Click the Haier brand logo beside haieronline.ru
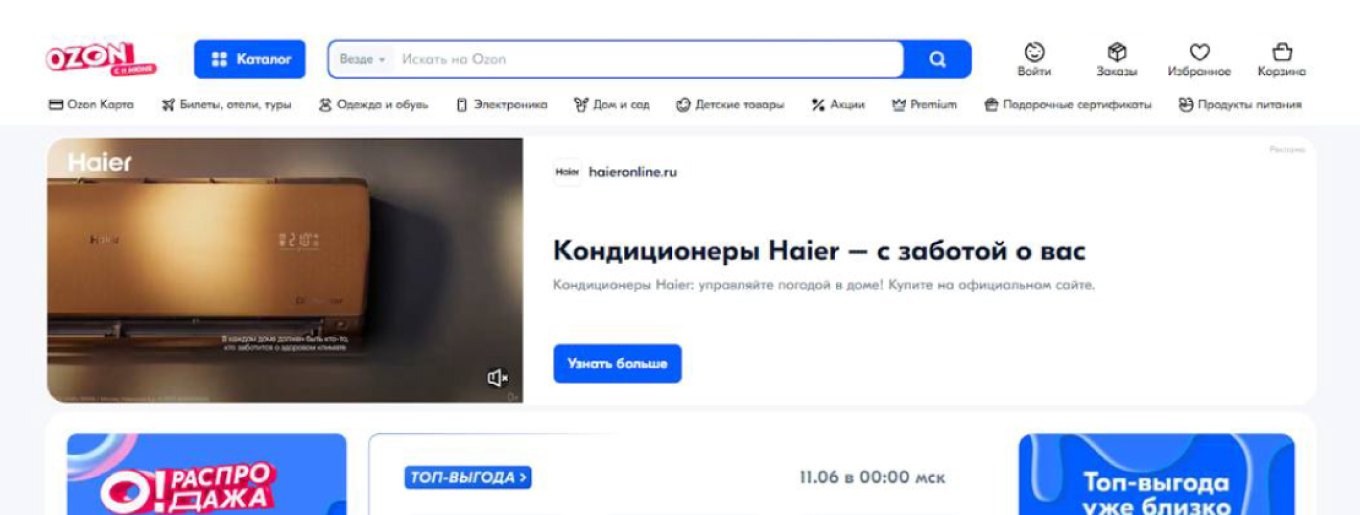 pos(567,172)
